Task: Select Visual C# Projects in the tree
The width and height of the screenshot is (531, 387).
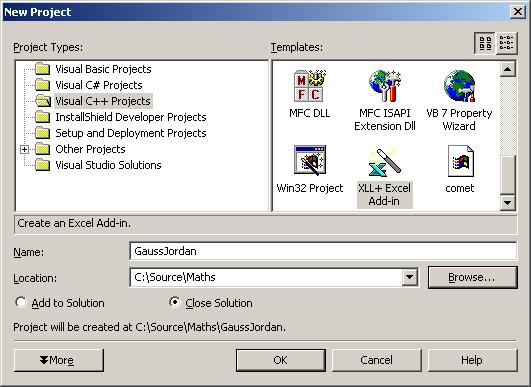Action: [99, 85]
